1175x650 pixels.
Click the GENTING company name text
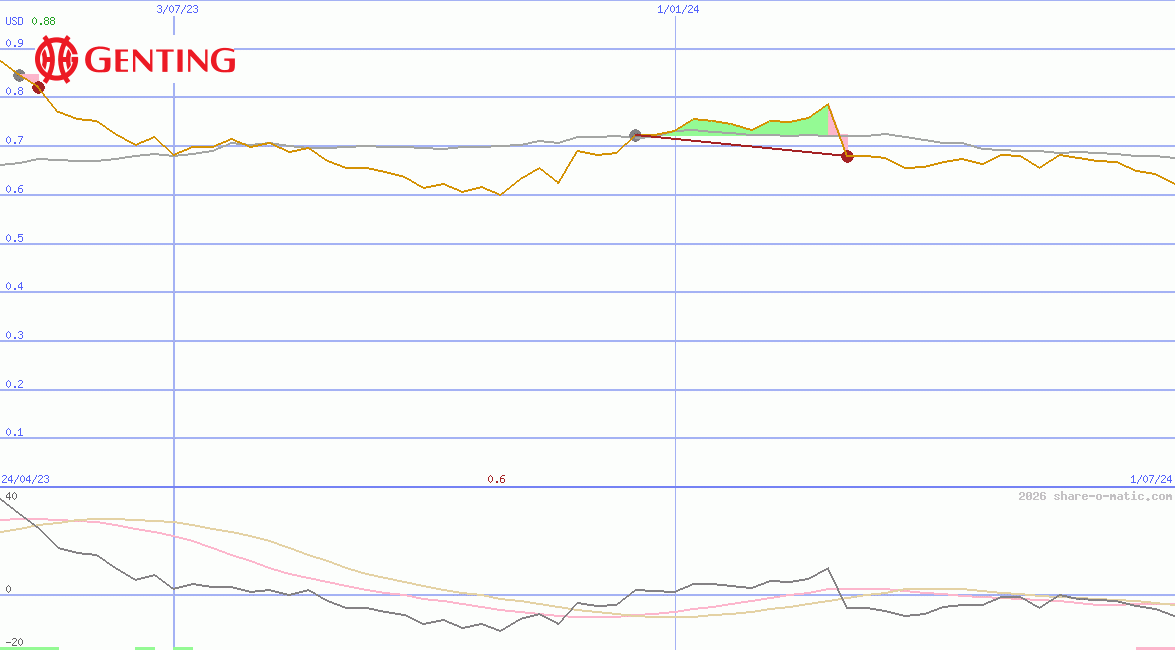161,61
